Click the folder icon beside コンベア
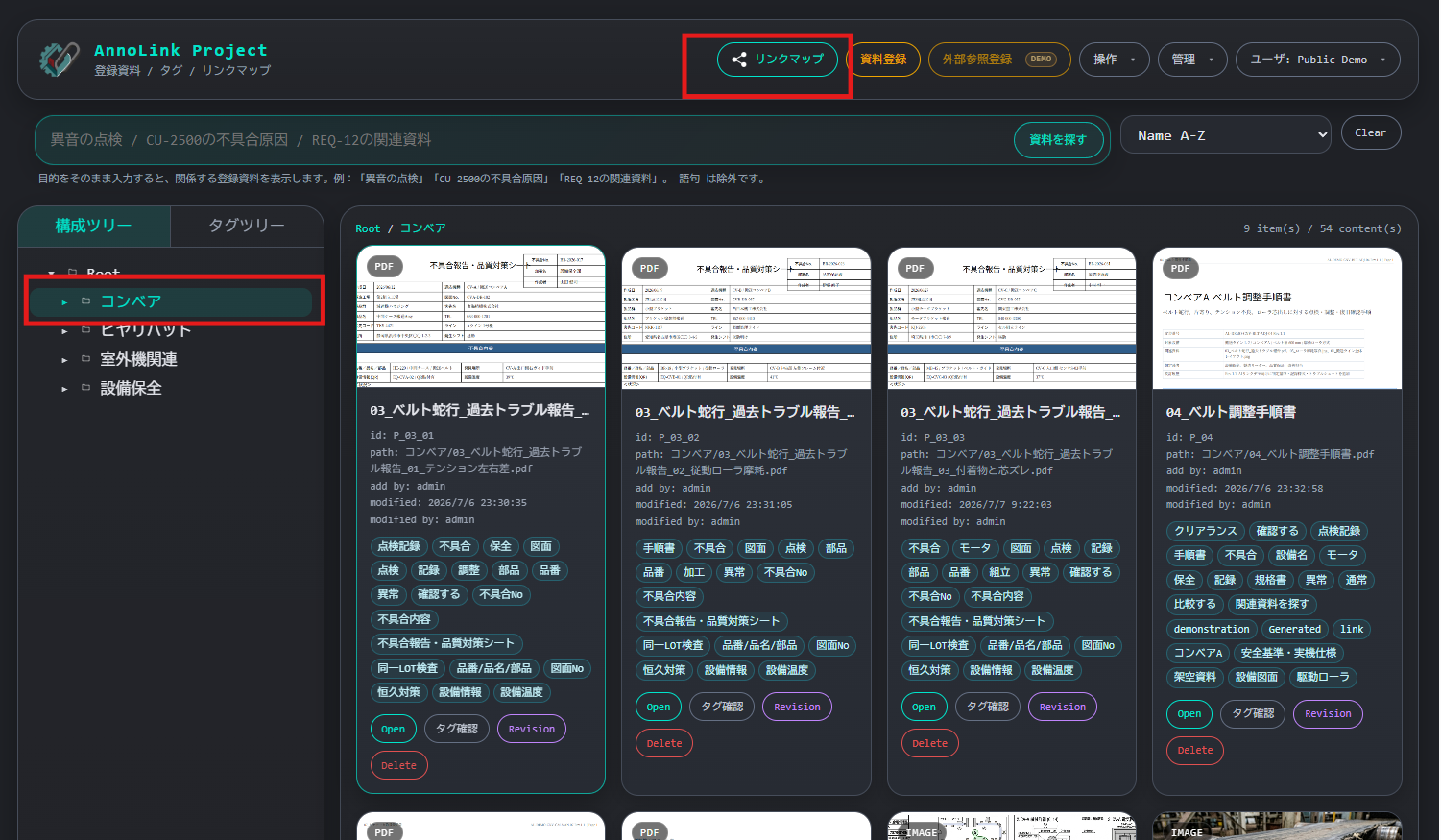The width and height of the screenshot is (1441, 840). [85, 301]
